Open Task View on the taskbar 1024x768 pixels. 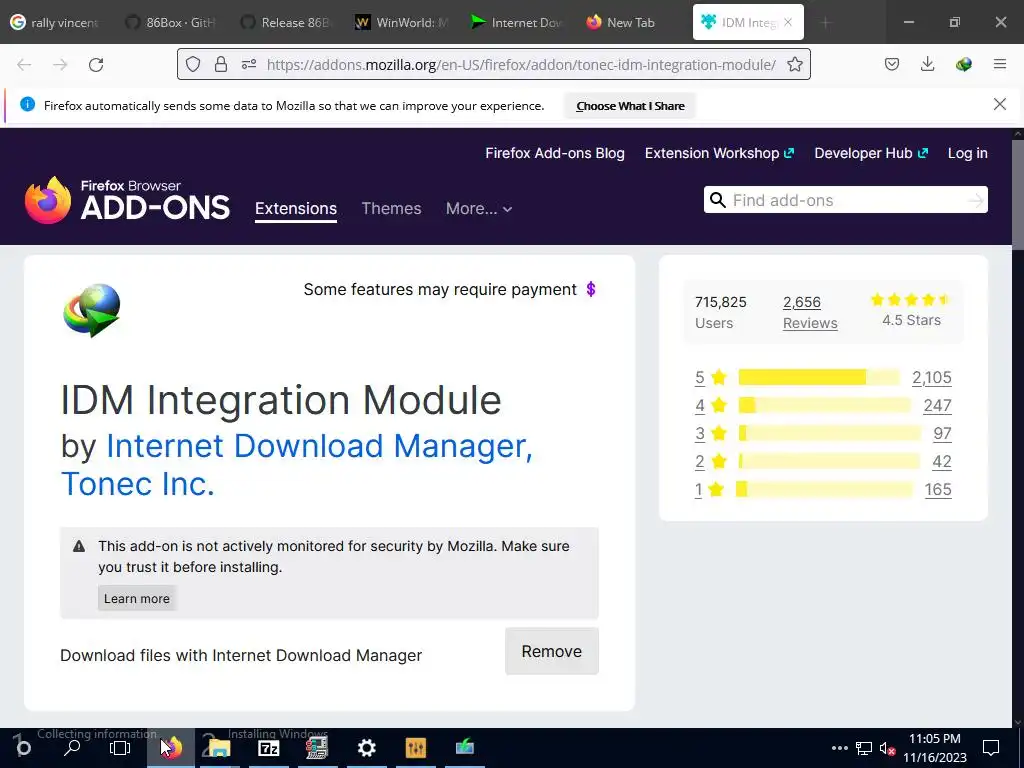[120, 748]
